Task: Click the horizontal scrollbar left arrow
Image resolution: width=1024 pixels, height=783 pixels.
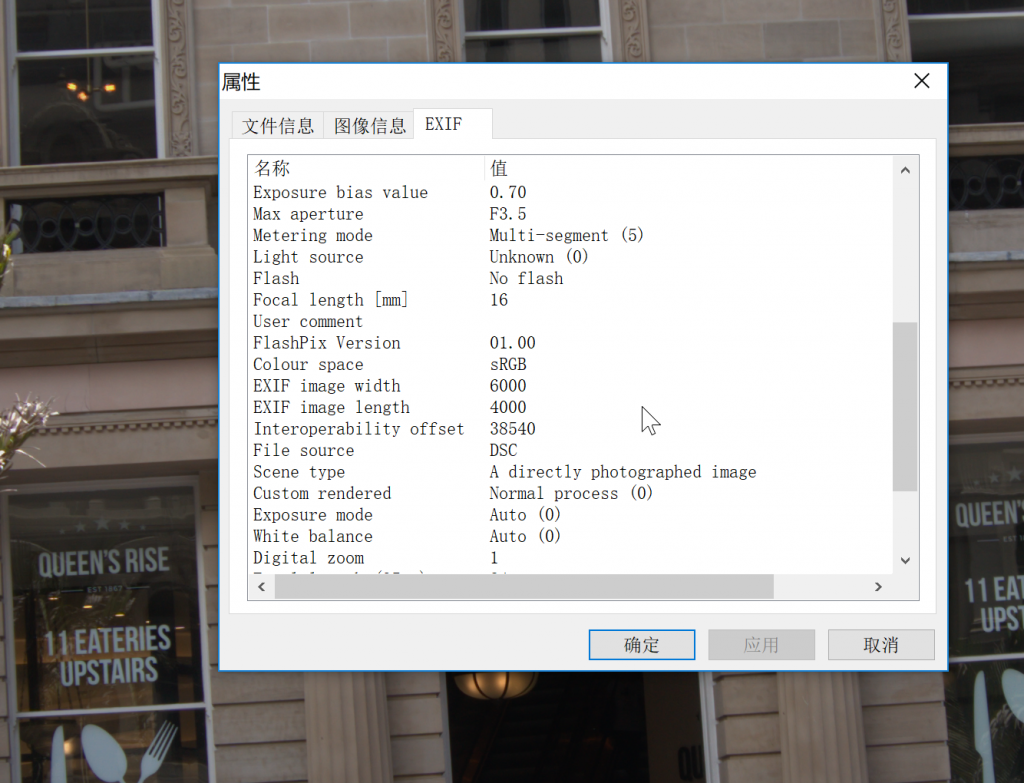Action: point(262,587)
